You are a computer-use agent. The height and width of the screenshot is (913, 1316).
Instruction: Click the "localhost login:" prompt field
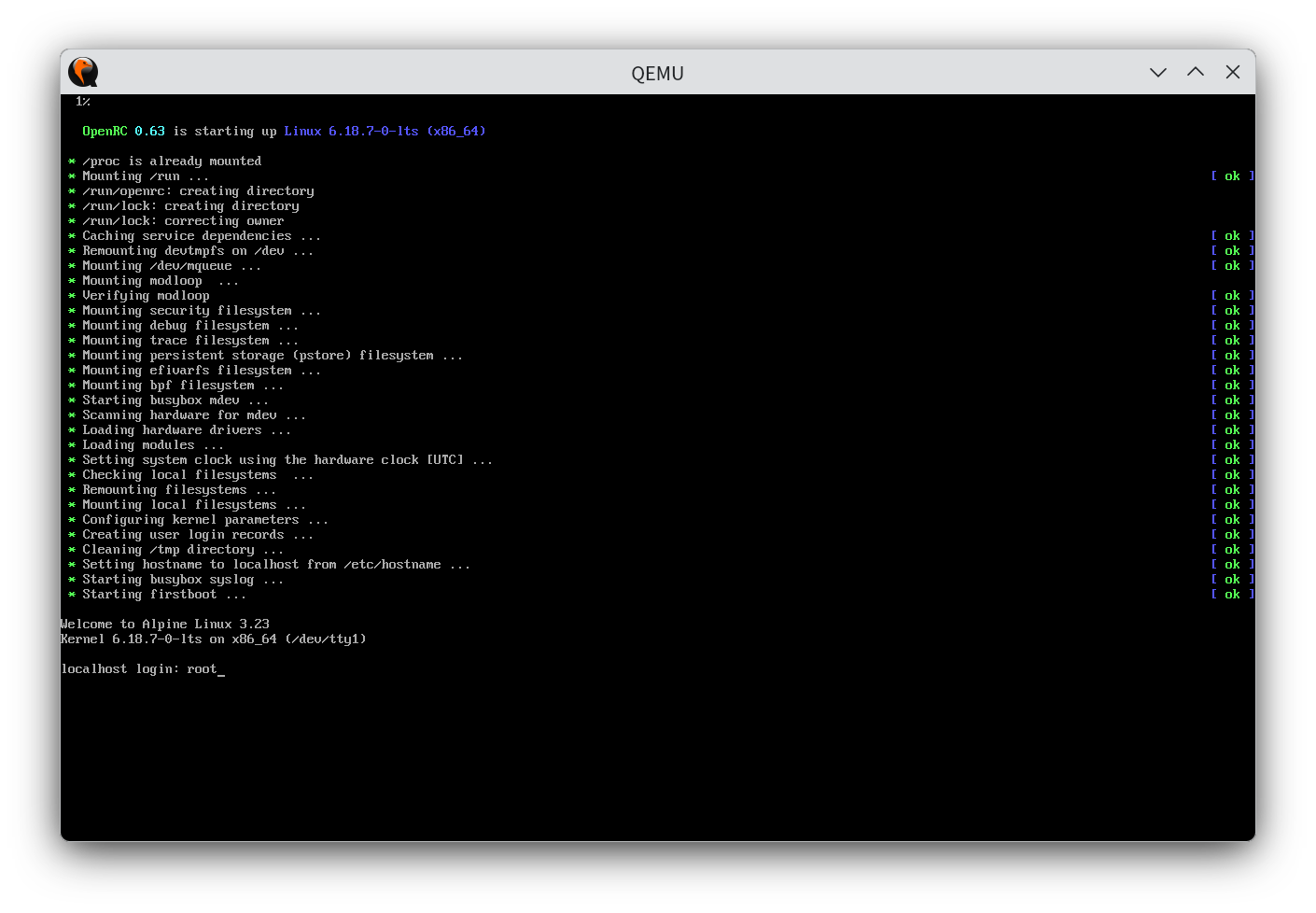click(x=143, y=669)
